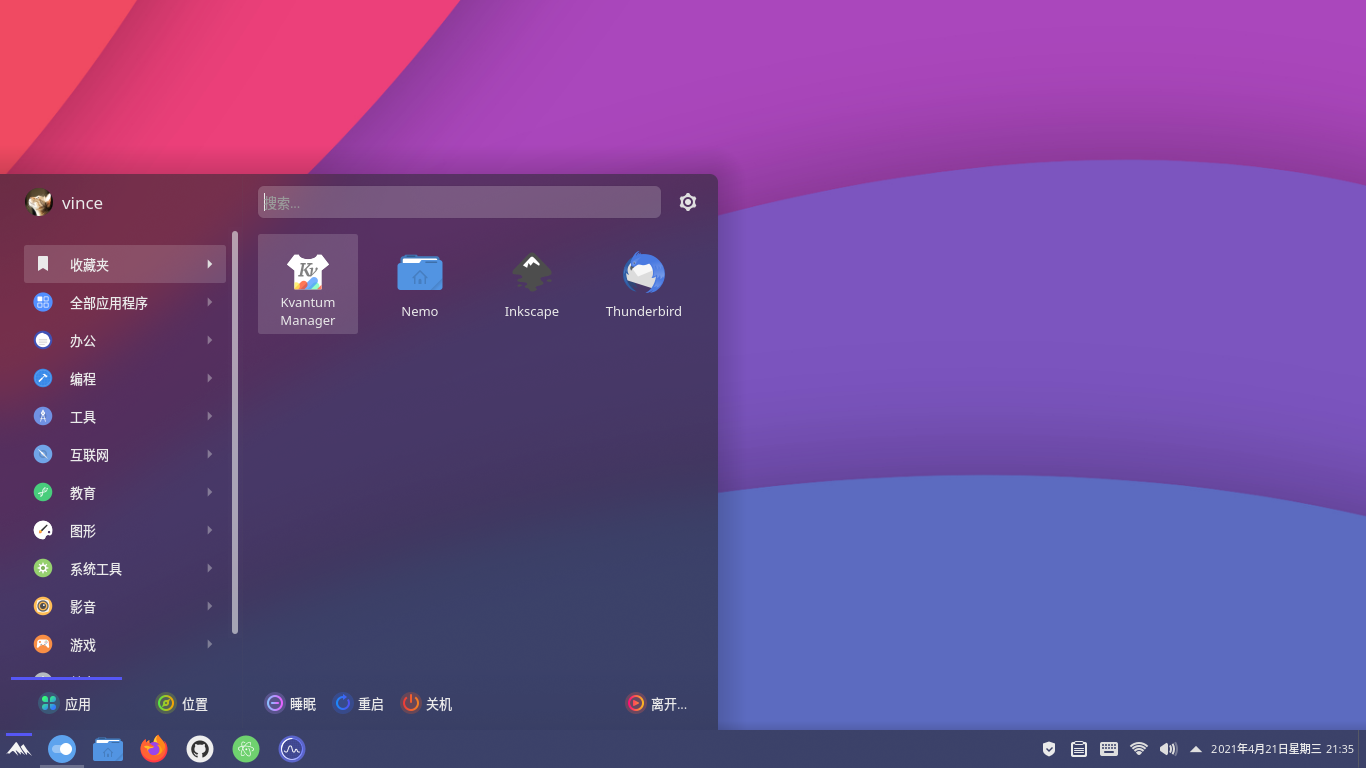The height and width of the screenshot is (768, 1366).
Task: Click vince user avatar
Action: pyautogui.click(x=39, y=202)
